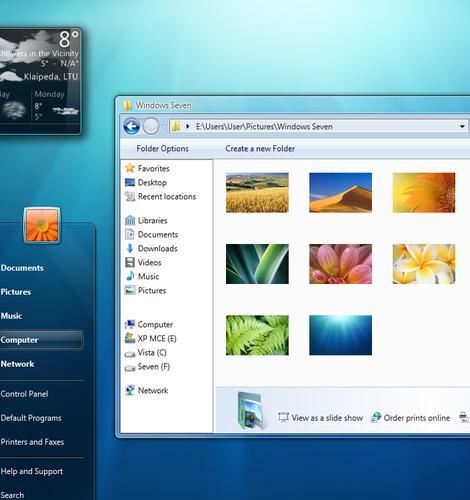Click View as a slide show
This screenshot has height=500, width=470.
coord(327,418)
